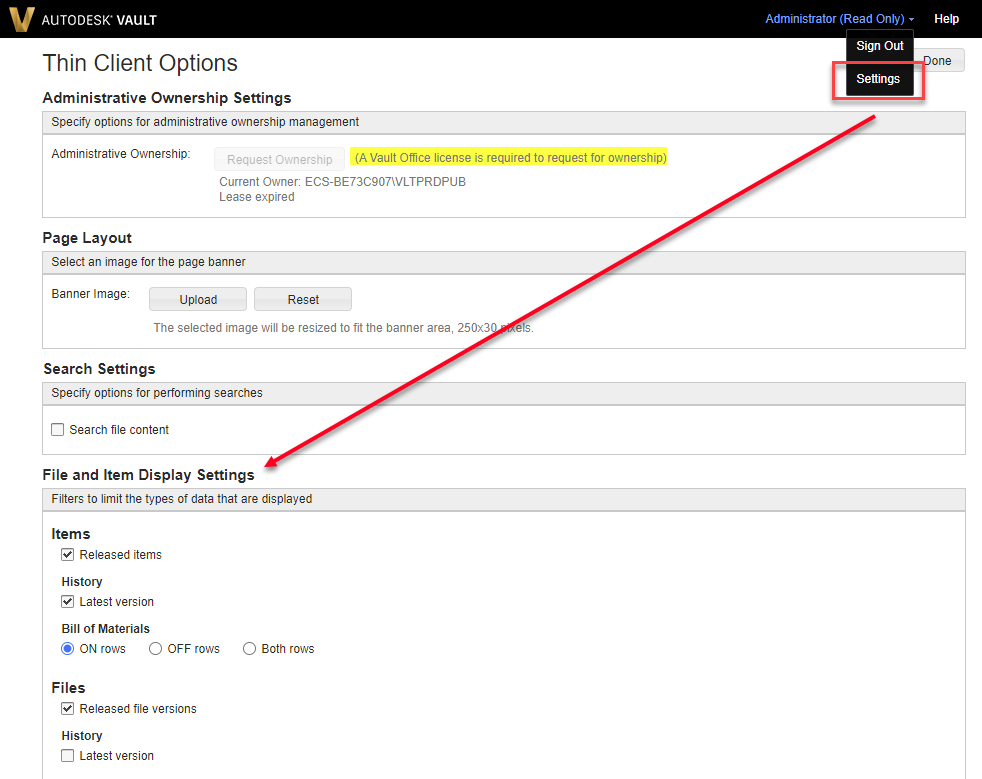Uncheck the Released items checkbox
The width and height of the screenshot is (982, 779).
(67, 554)
